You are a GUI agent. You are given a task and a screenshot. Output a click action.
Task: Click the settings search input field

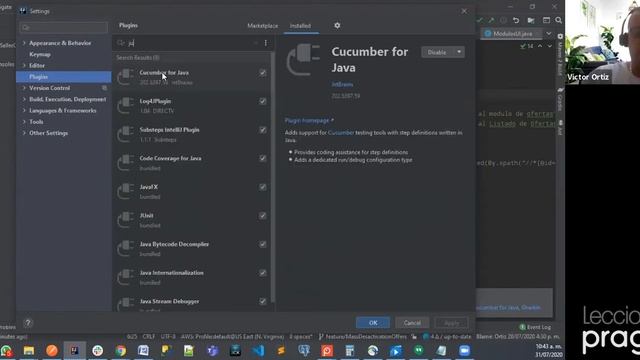tap(64, 27)
